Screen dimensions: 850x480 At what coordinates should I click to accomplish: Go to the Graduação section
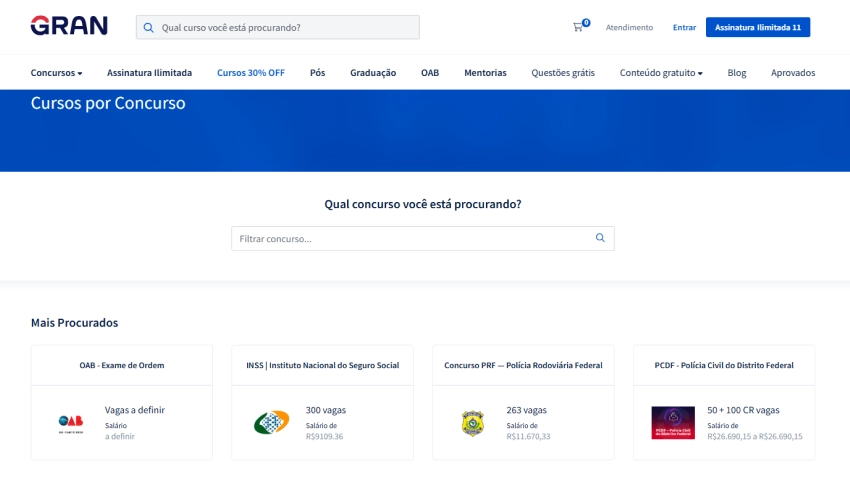point(373,73)
